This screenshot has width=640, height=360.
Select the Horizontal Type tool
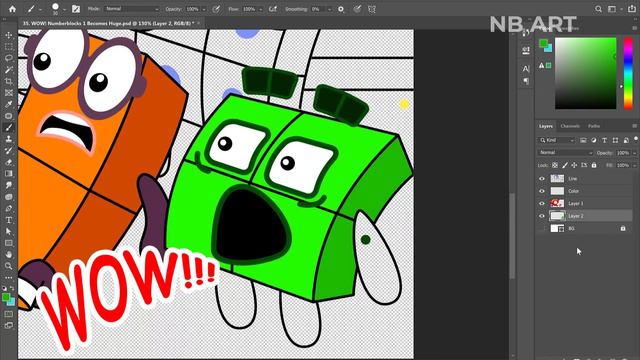pyautogui.click(x=9, y=220)
